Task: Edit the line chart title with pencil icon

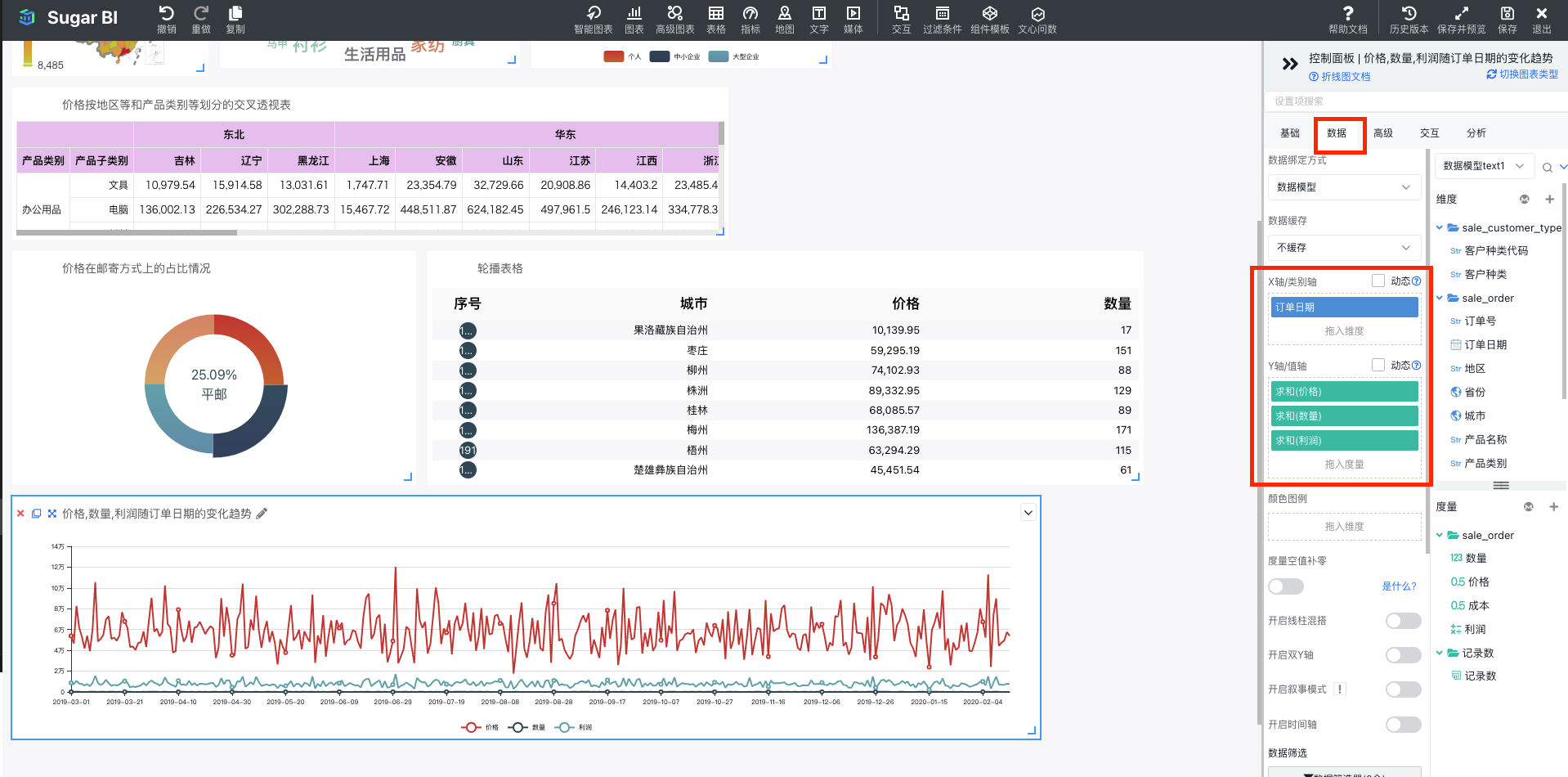Action: pos(262,514)
